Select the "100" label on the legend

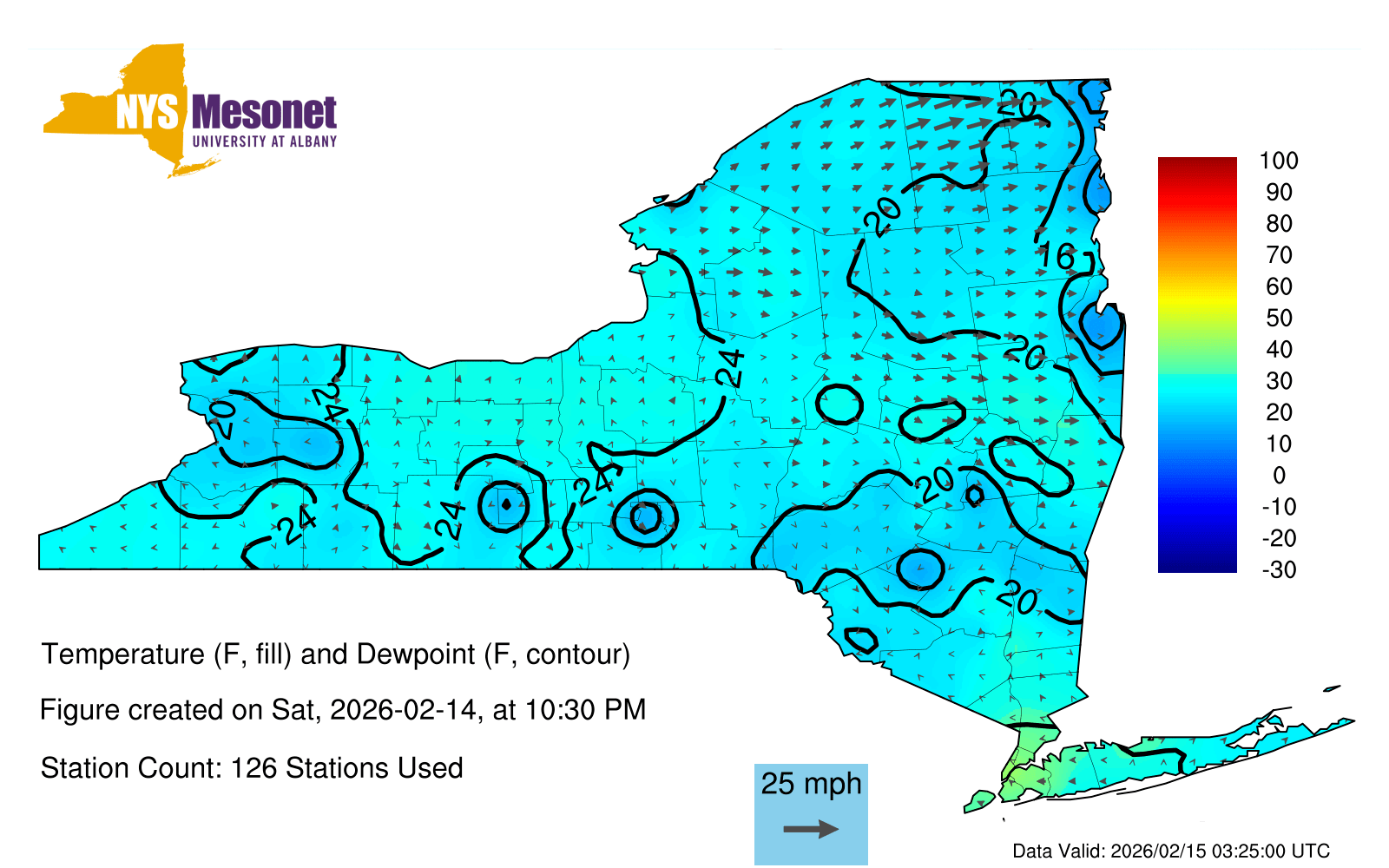click(x=1278, y=161)
